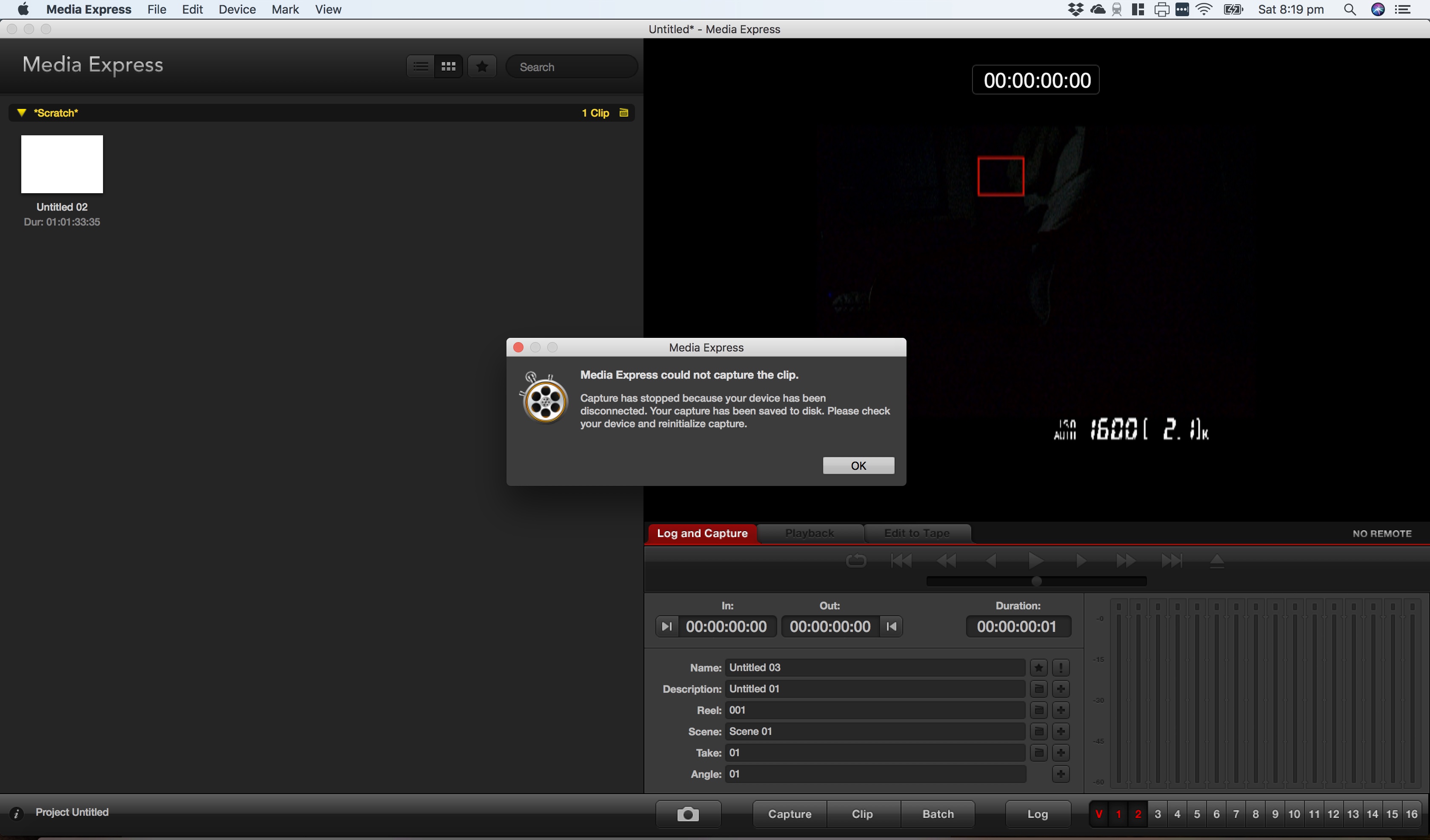Click the clapper icon beside Reel

pos(1038,710)
